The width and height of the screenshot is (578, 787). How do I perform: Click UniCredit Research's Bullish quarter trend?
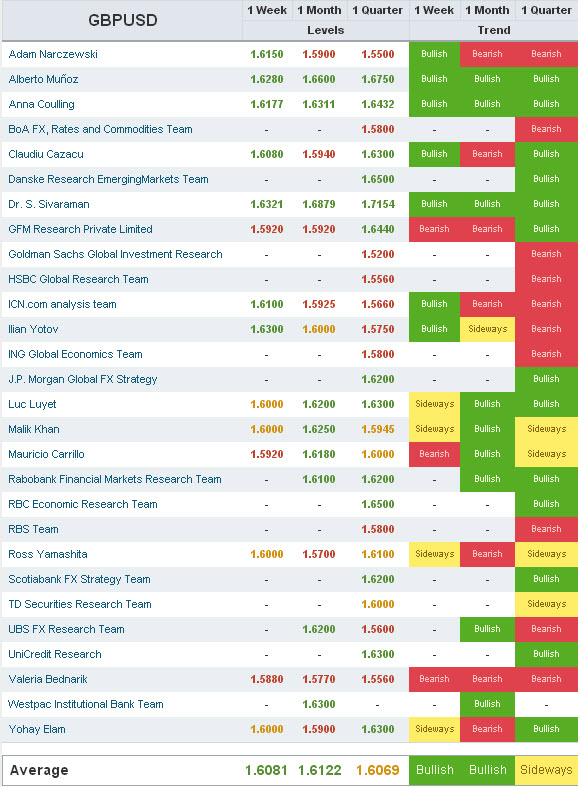coord(546,654)
